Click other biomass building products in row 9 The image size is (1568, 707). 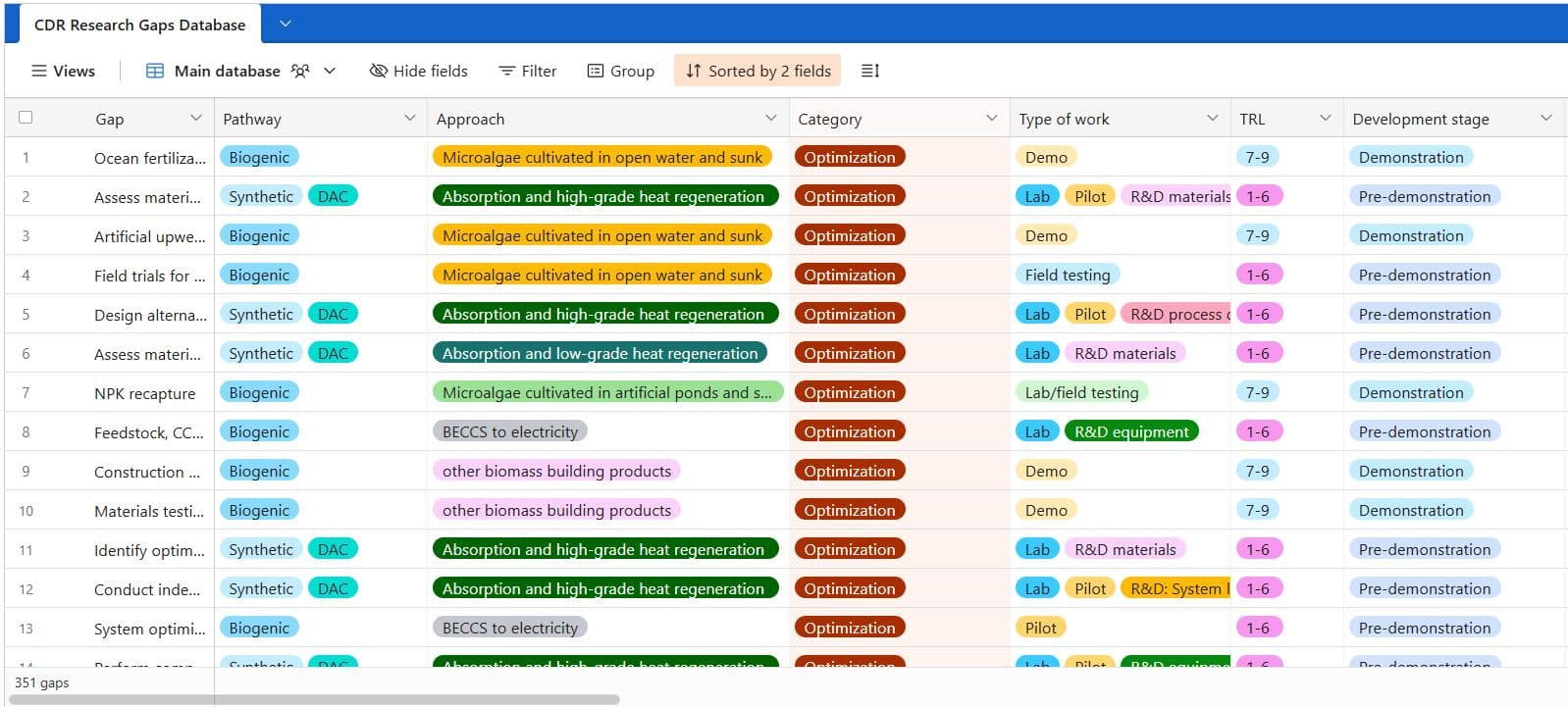pyautogui.click(x=556, y=471)
